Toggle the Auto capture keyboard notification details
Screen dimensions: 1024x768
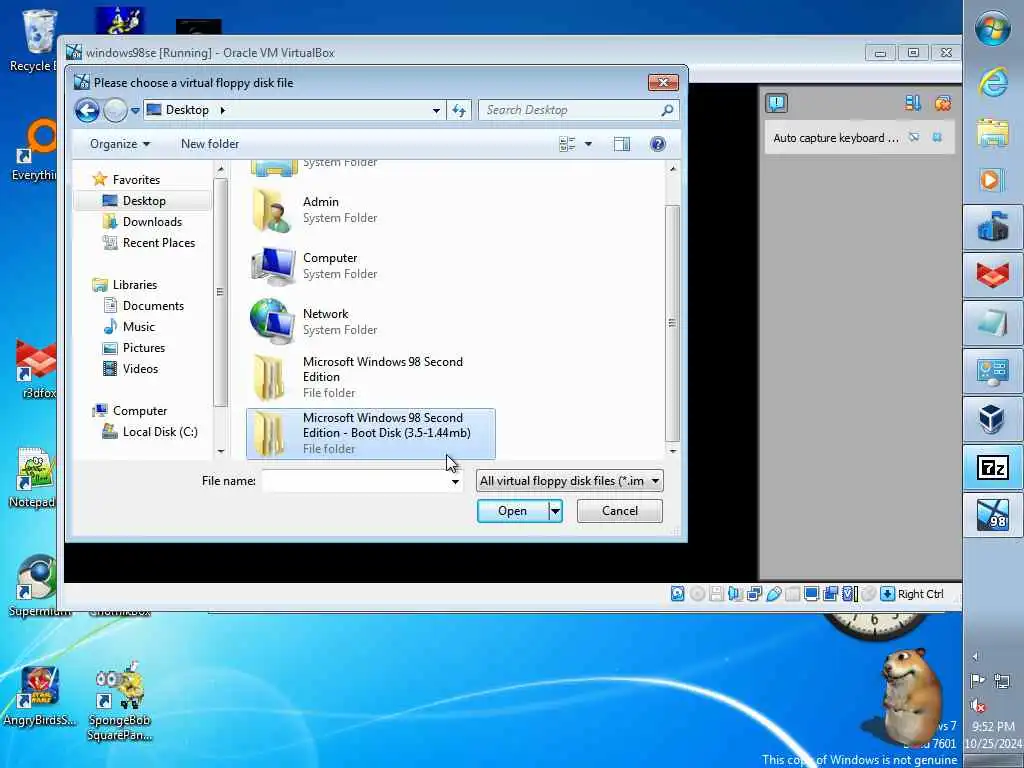pyautogui.click(x=914, y=137)
